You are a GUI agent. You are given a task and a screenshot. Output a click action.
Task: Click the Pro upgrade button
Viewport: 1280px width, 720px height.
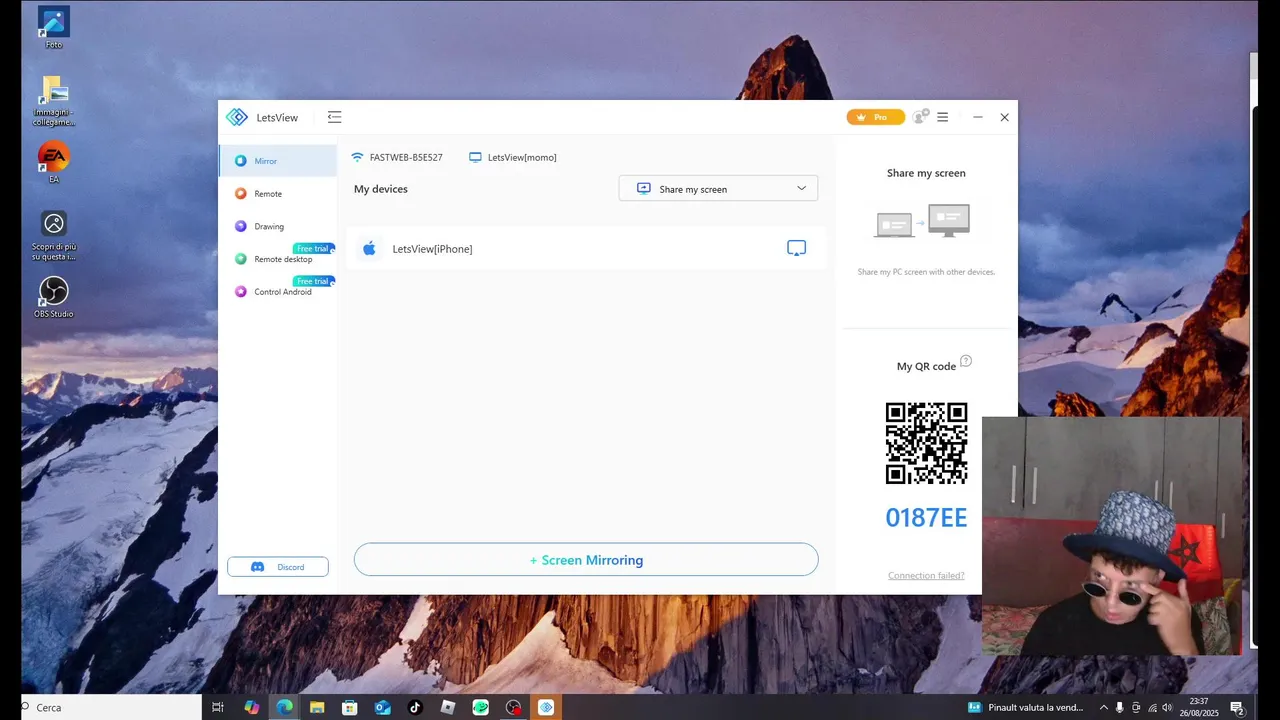point(875,117)
